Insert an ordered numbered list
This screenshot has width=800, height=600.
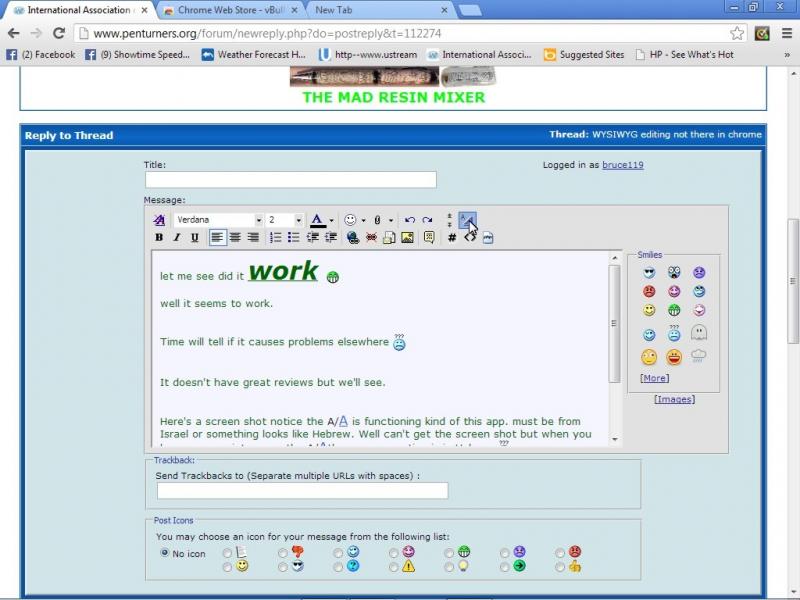pos(276,238)
